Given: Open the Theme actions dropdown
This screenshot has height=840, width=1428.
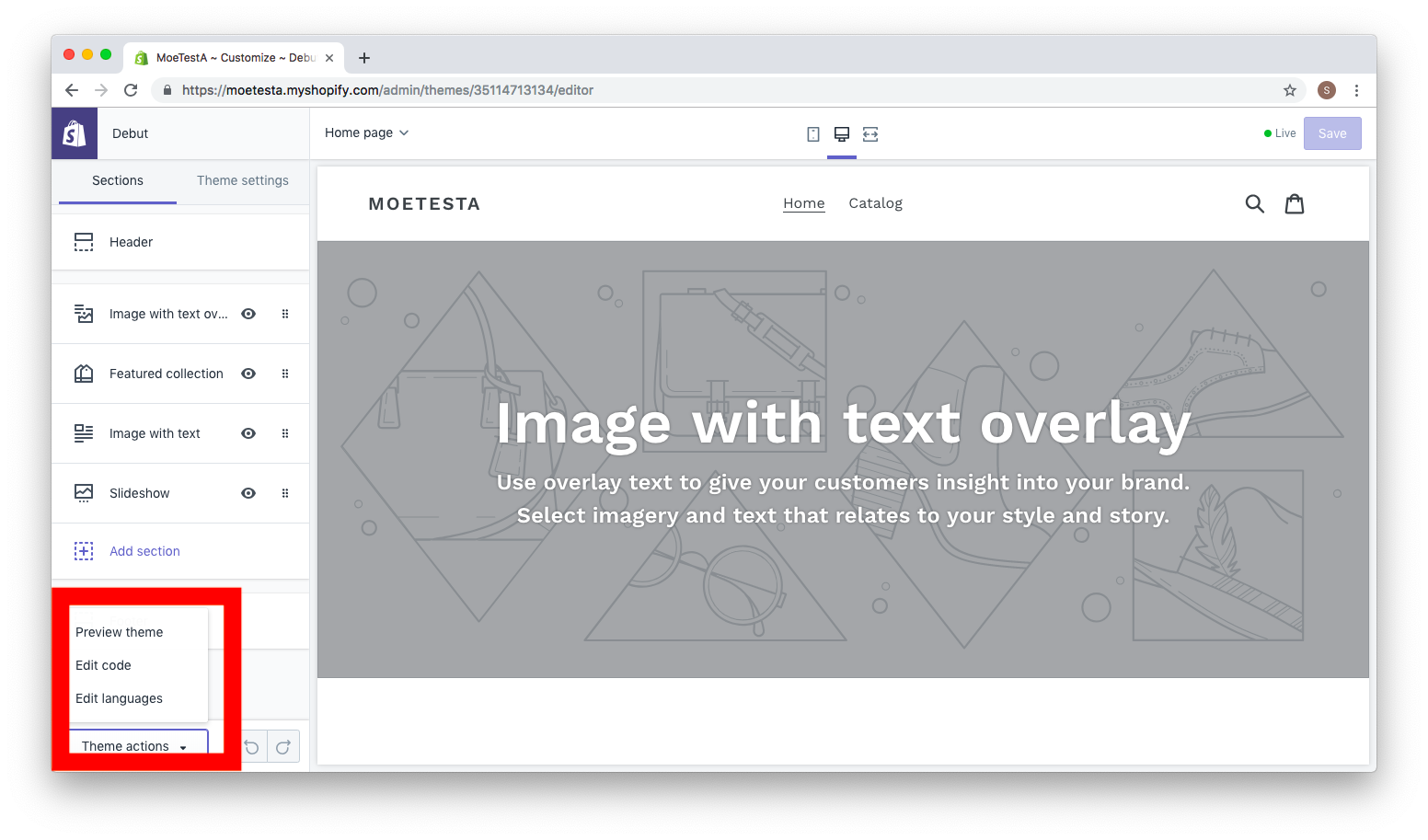Looking at the screenshot, I should coord(139,744).
